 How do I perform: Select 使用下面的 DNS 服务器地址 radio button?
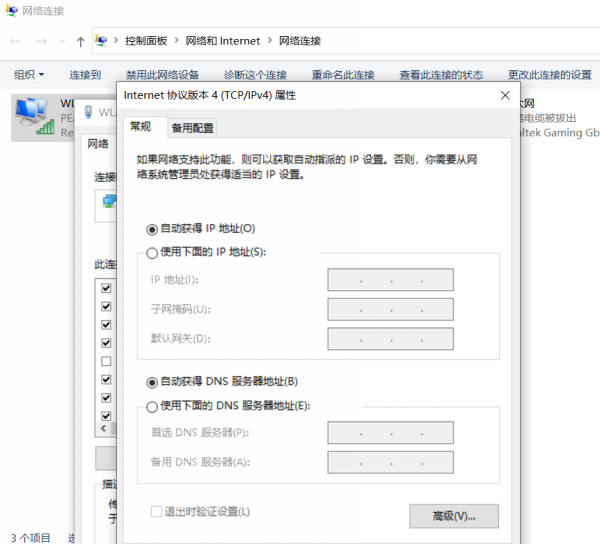pyautogui.click(x=152, y=407)
